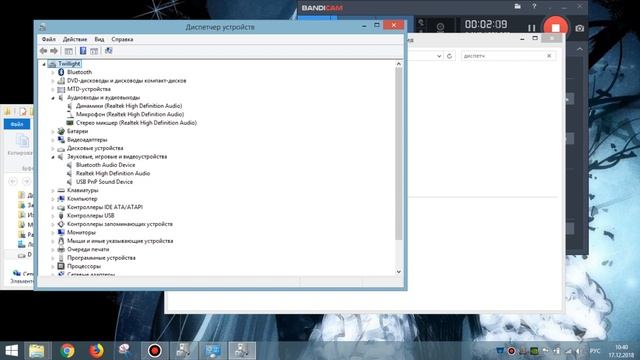Click the scan for hardware changes icon
The height and width of the screenshot is (360, 640).
click(108, 51)
